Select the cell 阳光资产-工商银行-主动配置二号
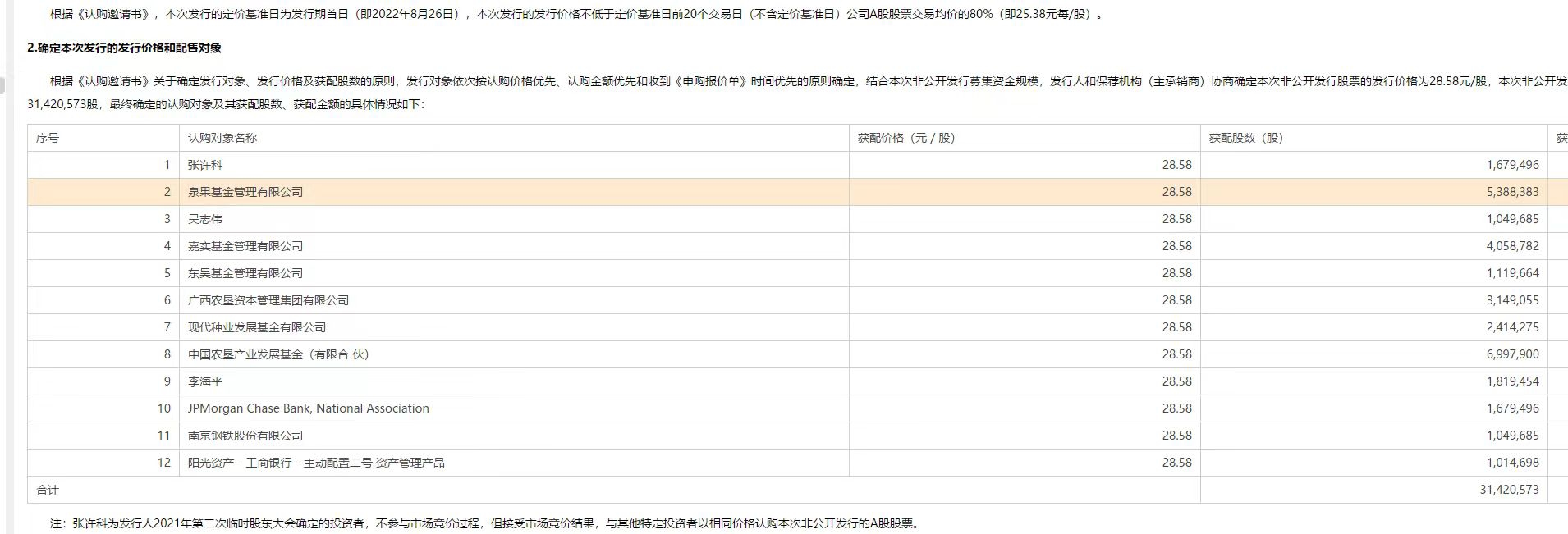Screen dimensions: 1568x534 [514, 463]
